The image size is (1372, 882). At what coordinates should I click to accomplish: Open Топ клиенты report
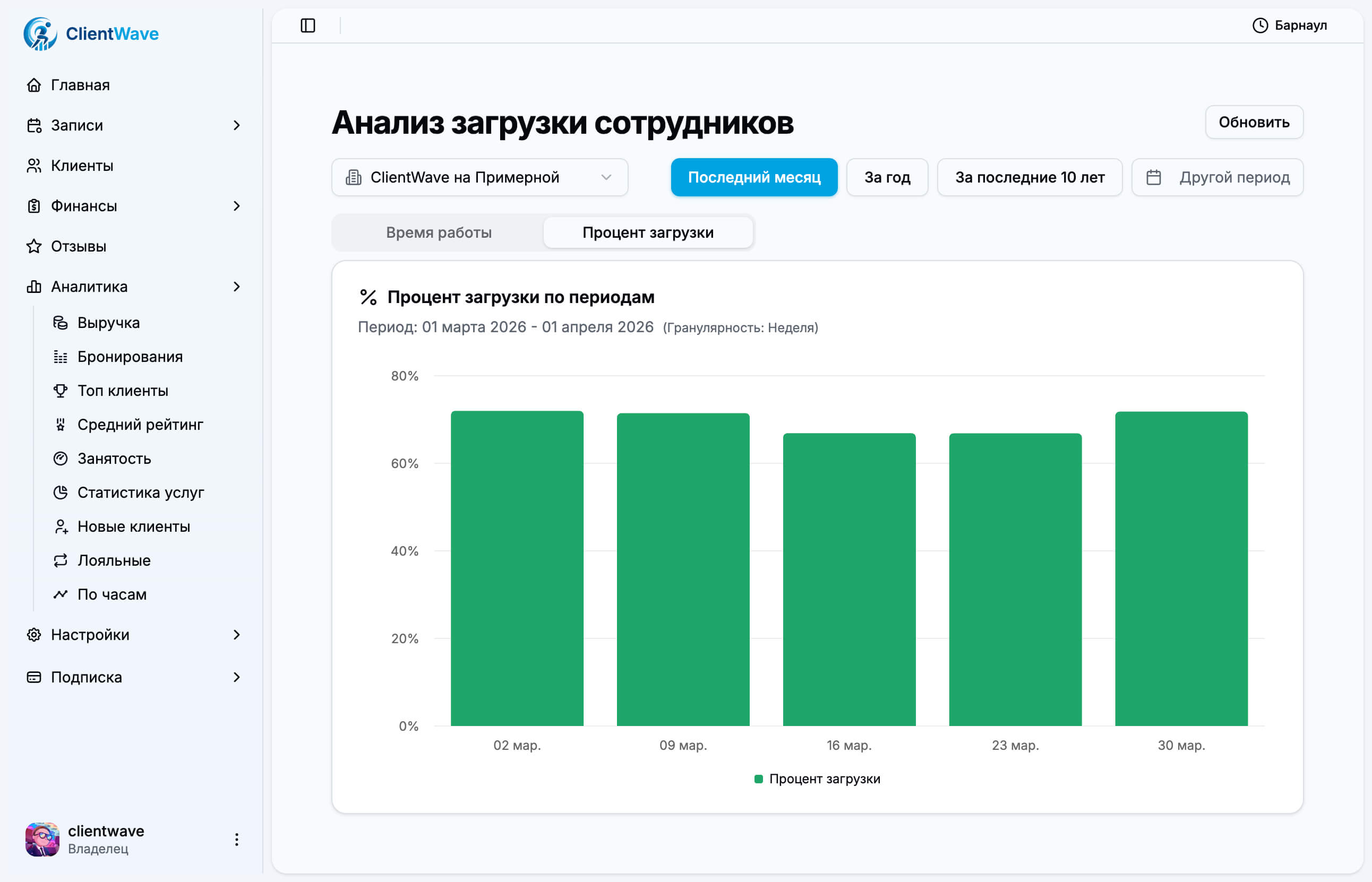click(x=122, y=390)
